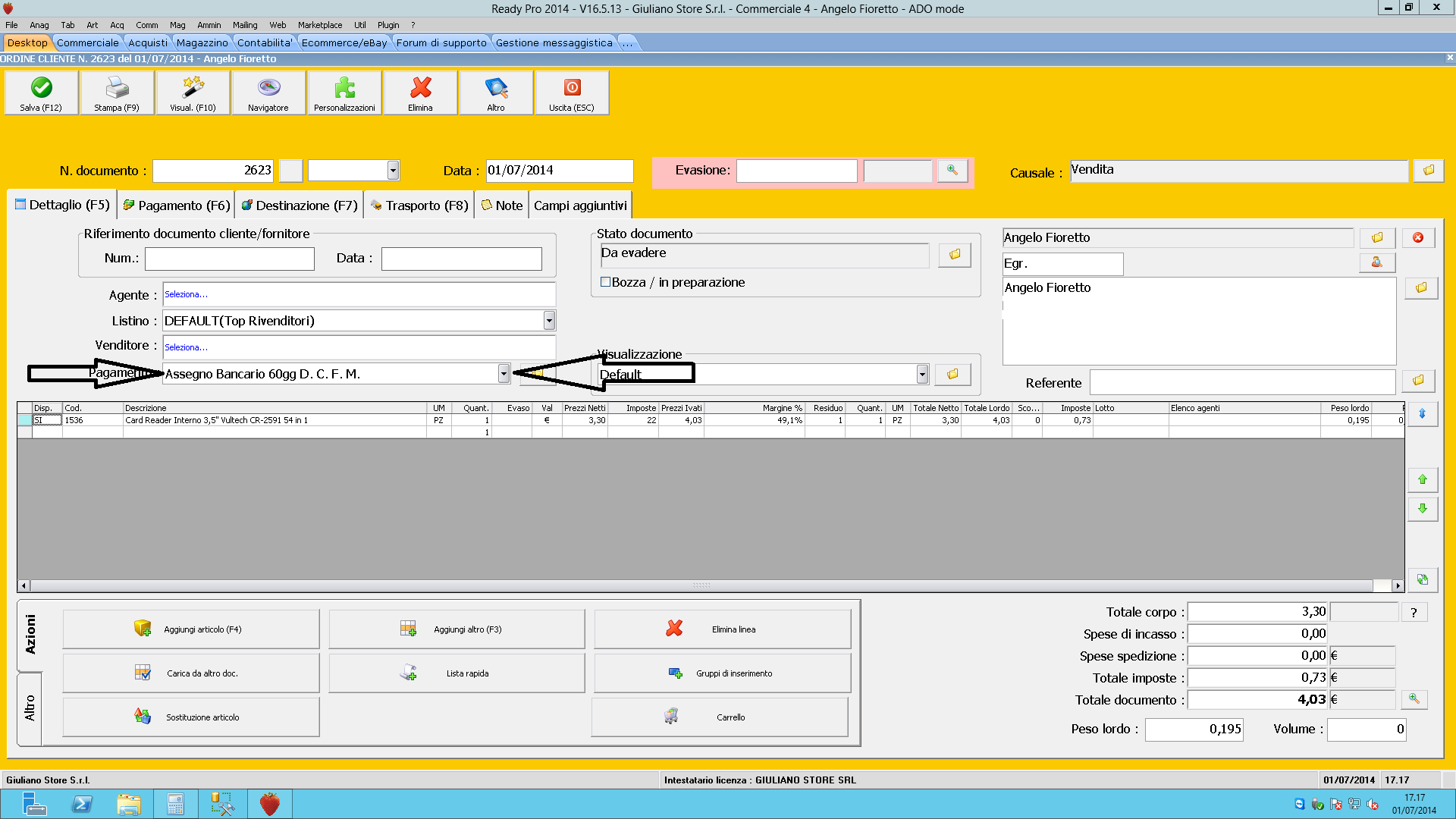Click the Margine % column header
1456x819 pixels.
pos(755,408)
